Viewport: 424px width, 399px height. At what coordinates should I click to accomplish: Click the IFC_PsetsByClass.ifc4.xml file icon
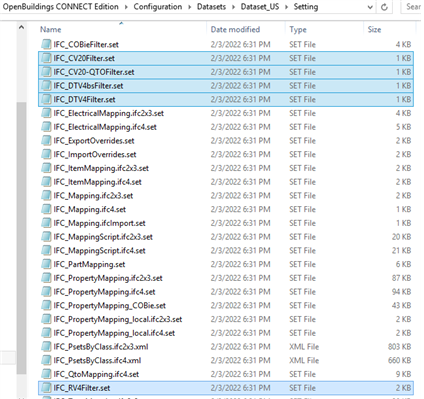tap(46, 360)
